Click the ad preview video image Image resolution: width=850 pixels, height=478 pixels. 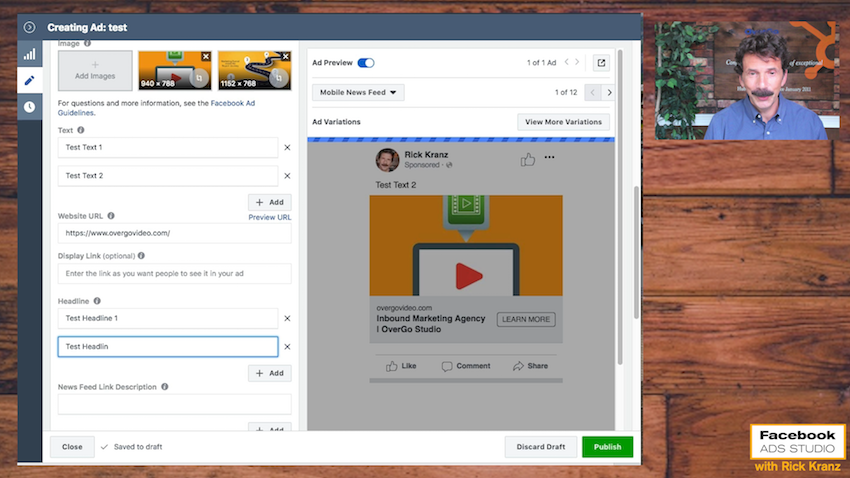466,246
